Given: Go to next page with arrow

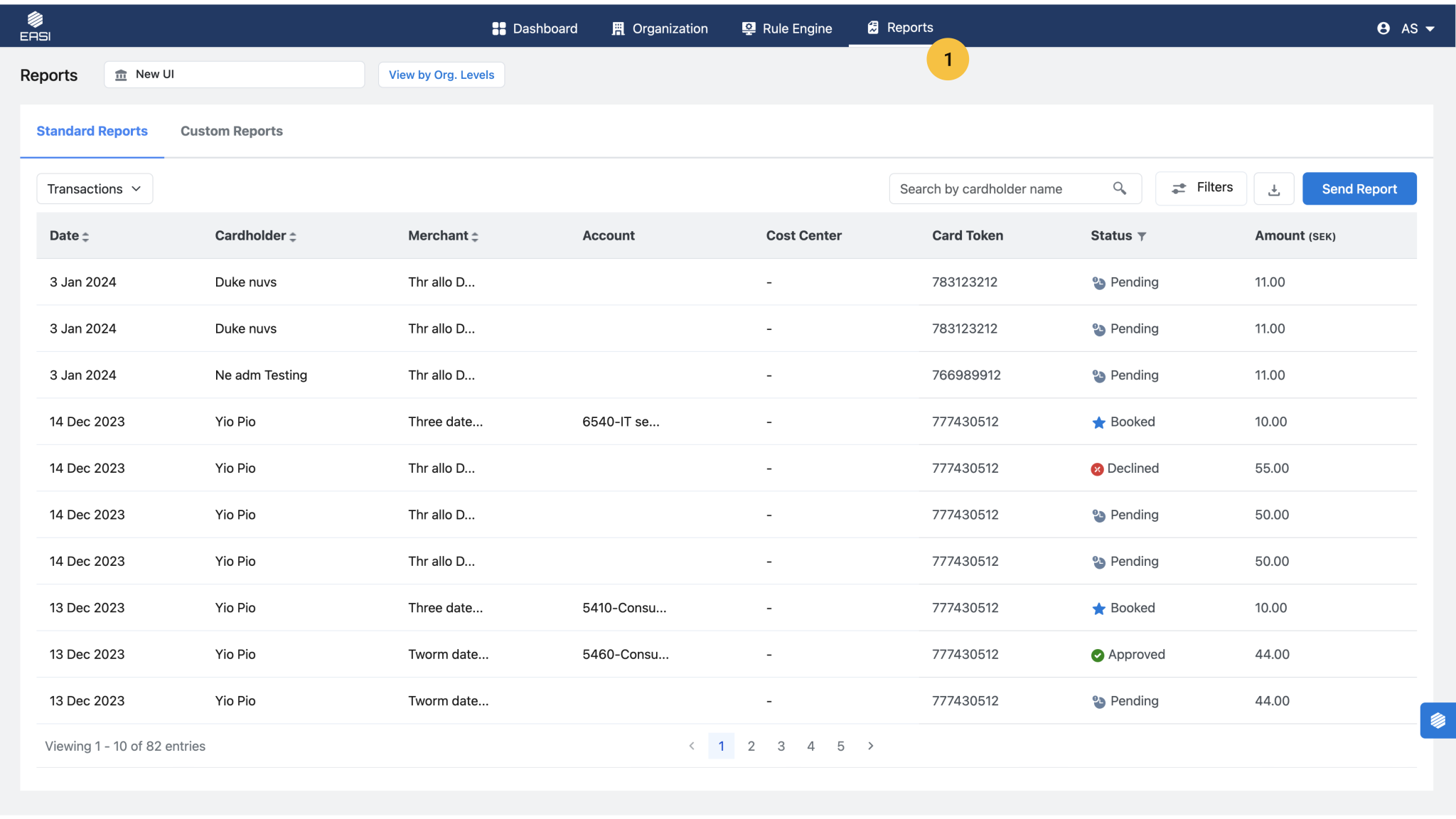Looking at the screenshot, I should click(870, 746).
